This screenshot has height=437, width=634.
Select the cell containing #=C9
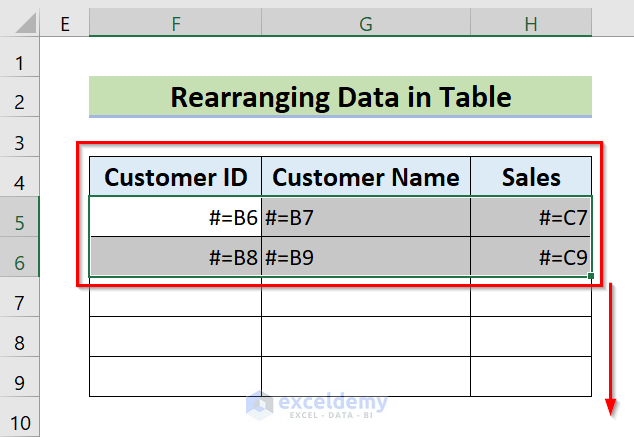[530, 258]
